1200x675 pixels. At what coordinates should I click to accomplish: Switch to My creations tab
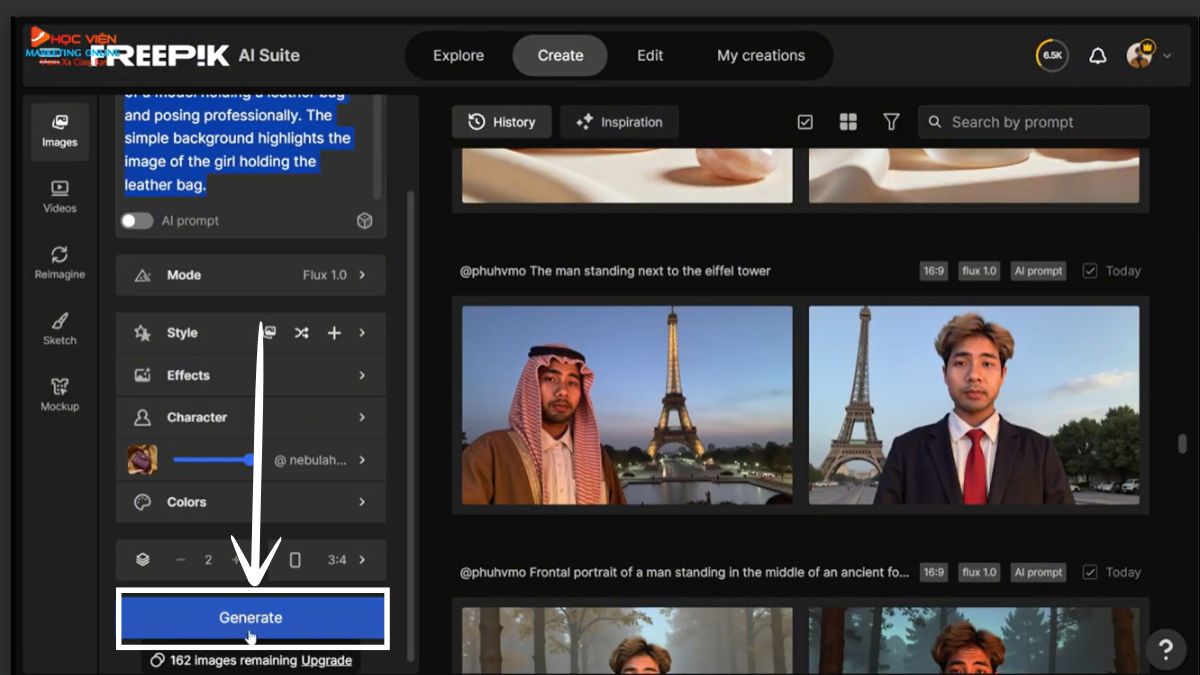[761, 56]
